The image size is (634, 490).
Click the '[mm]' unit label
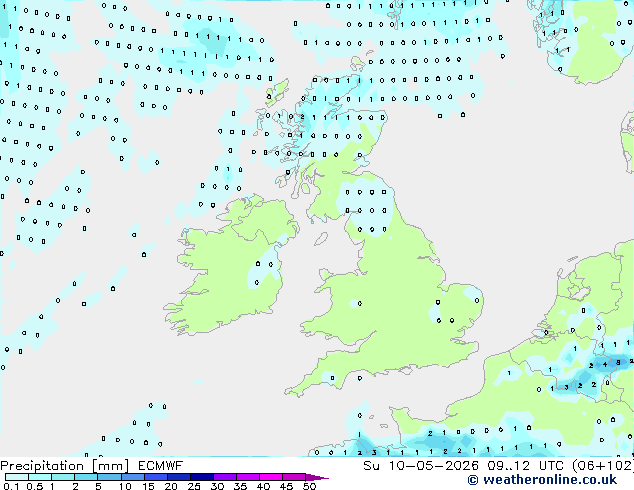coord(110,466)
